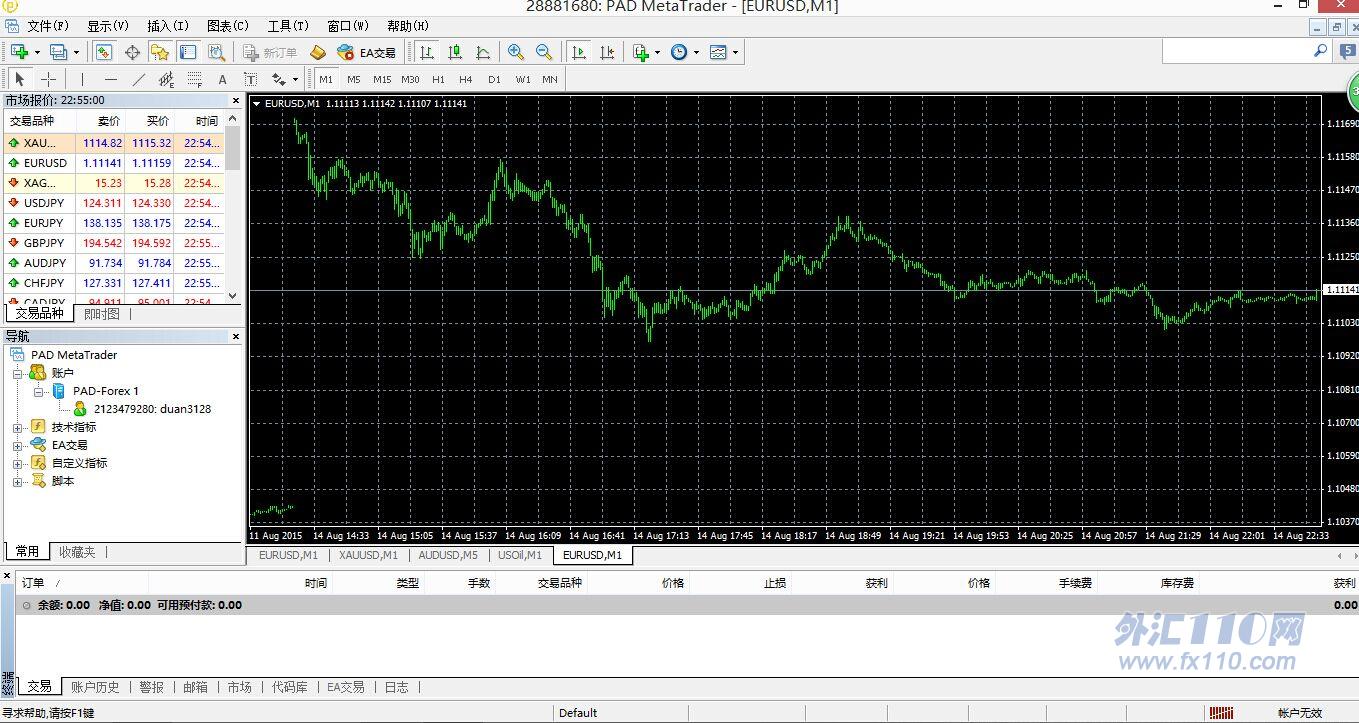Expand the 脚本 tree node
This screenshot has width=1359, height=723.
pyautogui.click(x=17, y=481)
